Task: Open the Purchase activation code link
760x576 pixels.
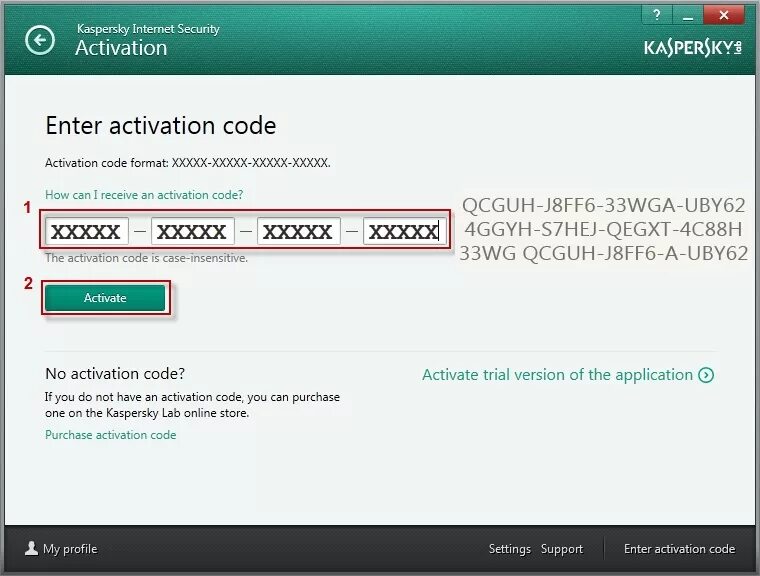Action: (111, 435)
